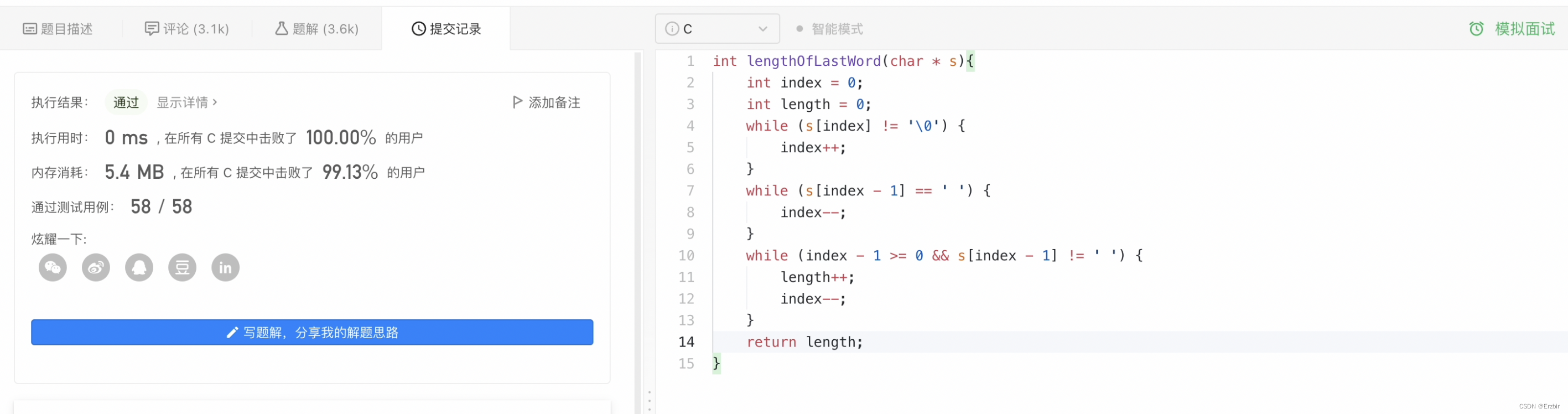Share result via Douban icon
Viewport: 1568px width, 414px height.
(183, 267)
